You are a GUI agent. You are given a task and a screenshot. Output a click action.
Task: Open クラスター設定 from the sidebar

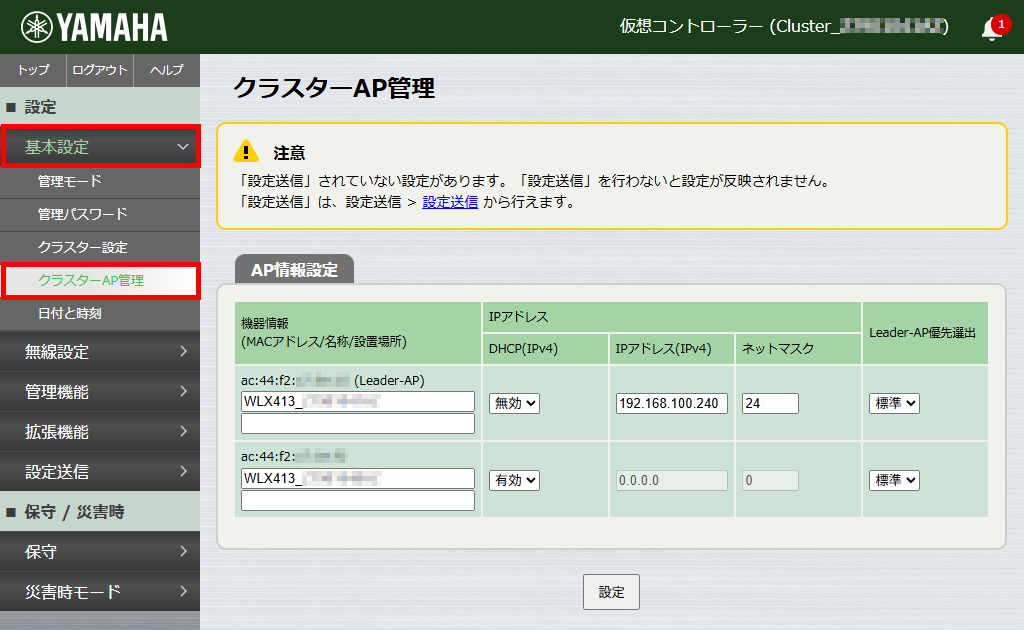pyautogui.click(x=100, y=247)
